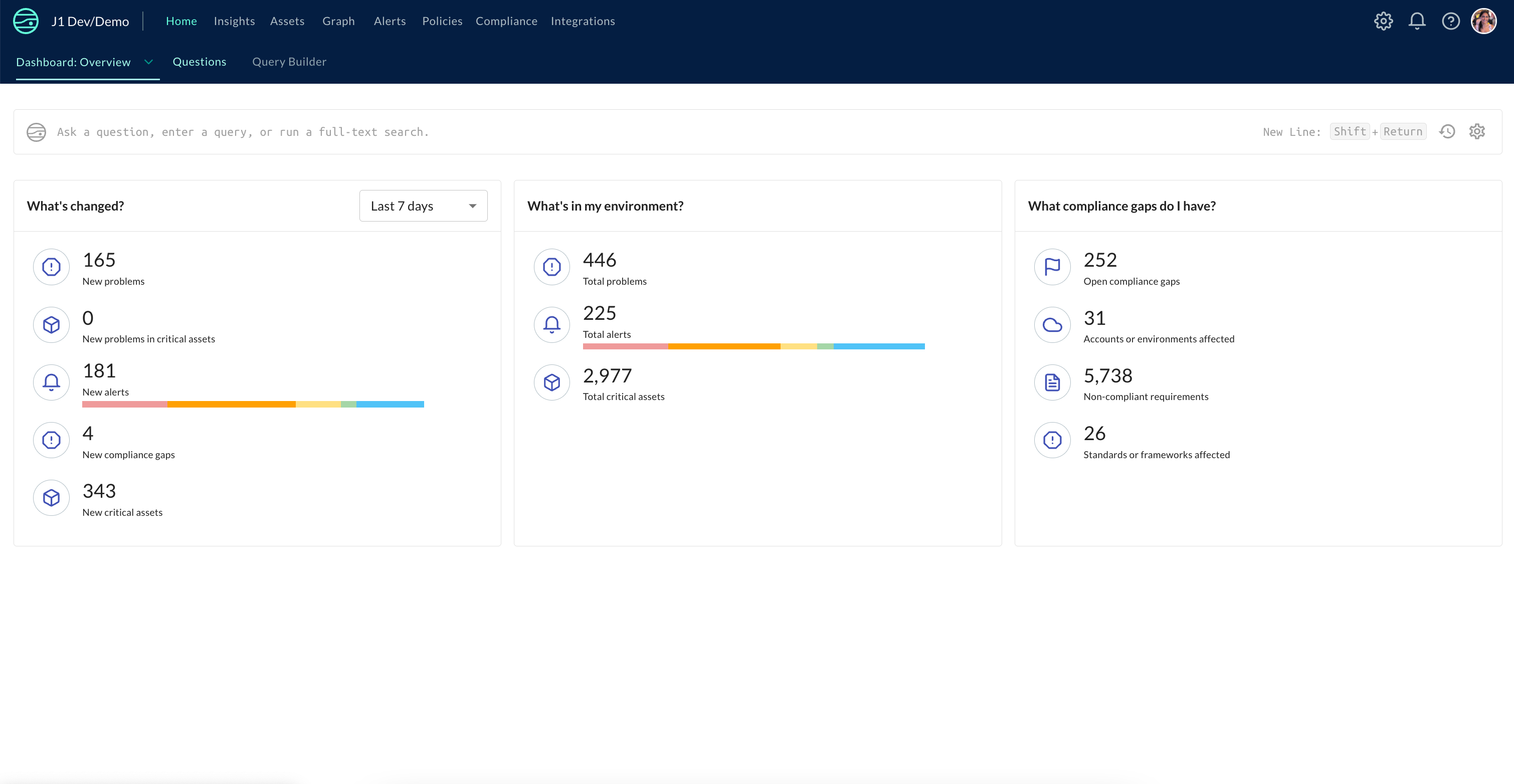This screenshot has width=1514, height=784.
Task: Expand the Dashboard Overview chevron
Action: (x=149, y=62)
